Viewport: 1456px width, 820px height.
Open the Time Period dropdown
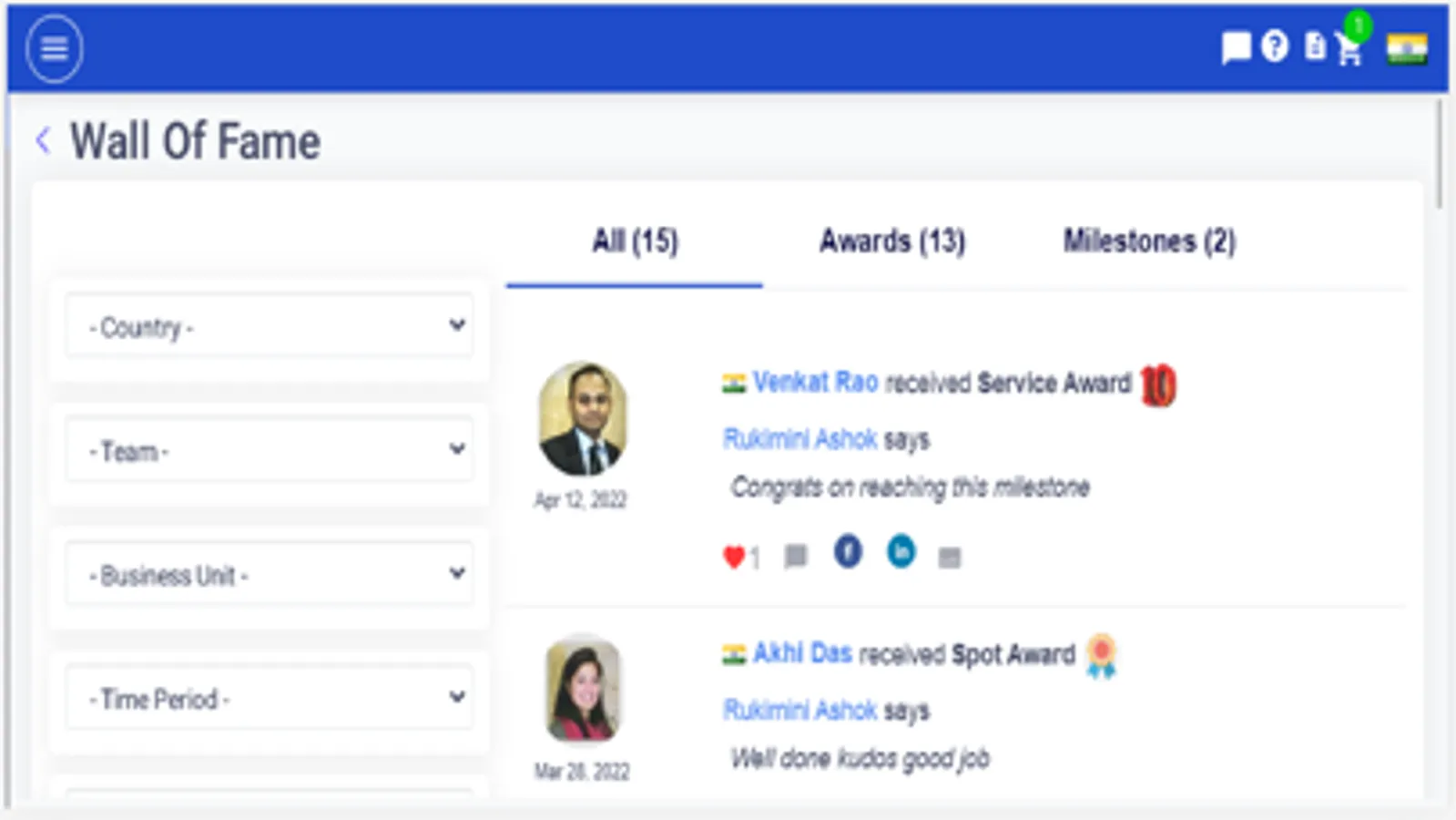(x=270, y=699)
